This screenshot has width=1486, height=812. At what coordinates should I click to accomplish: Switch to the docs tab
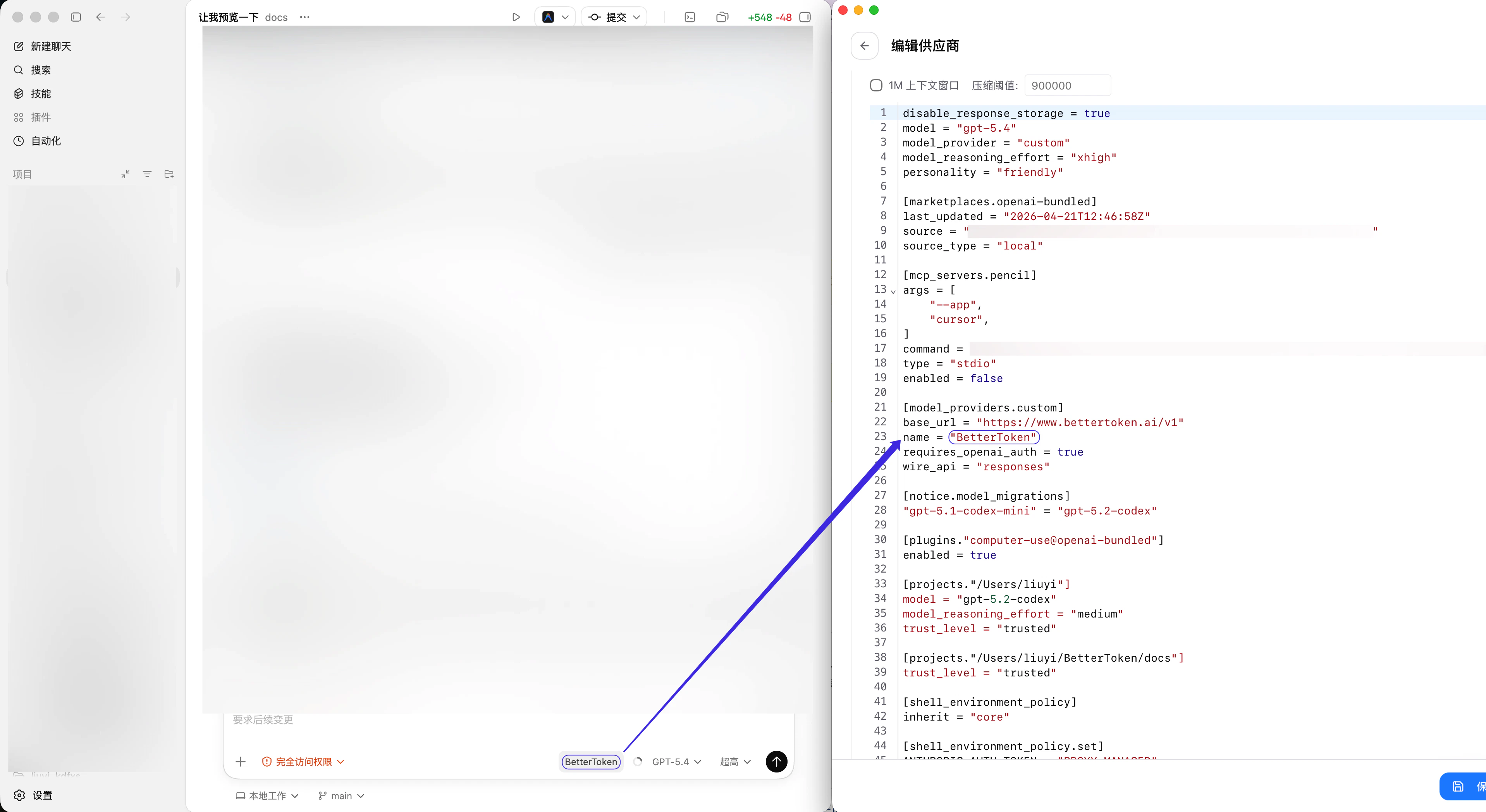click(276, 17)
